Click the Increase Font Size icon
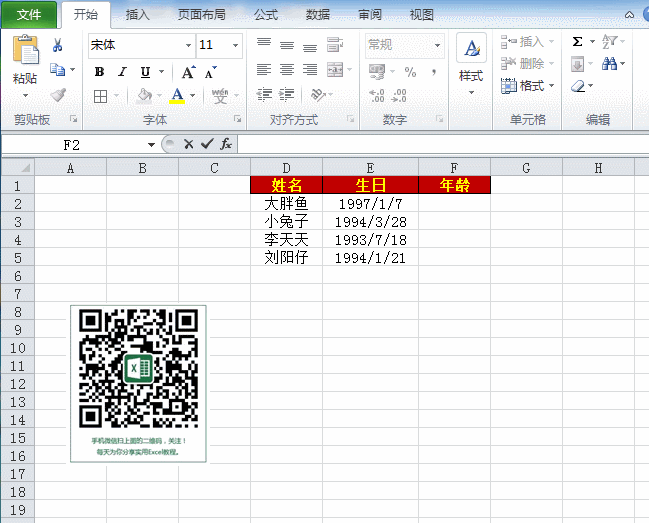 tap(188, 72)
